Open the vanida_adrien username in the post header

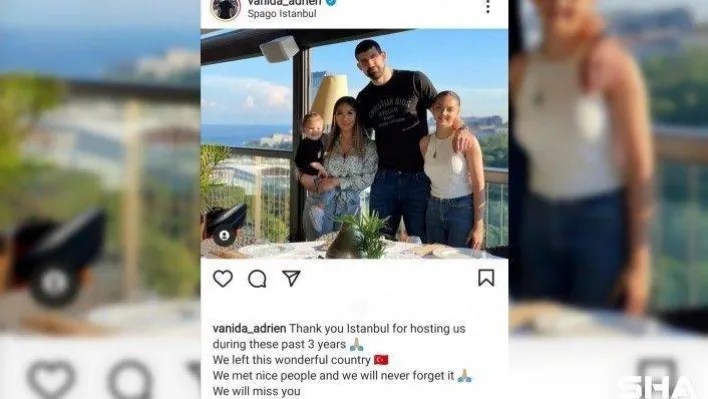tap(284, 2)
